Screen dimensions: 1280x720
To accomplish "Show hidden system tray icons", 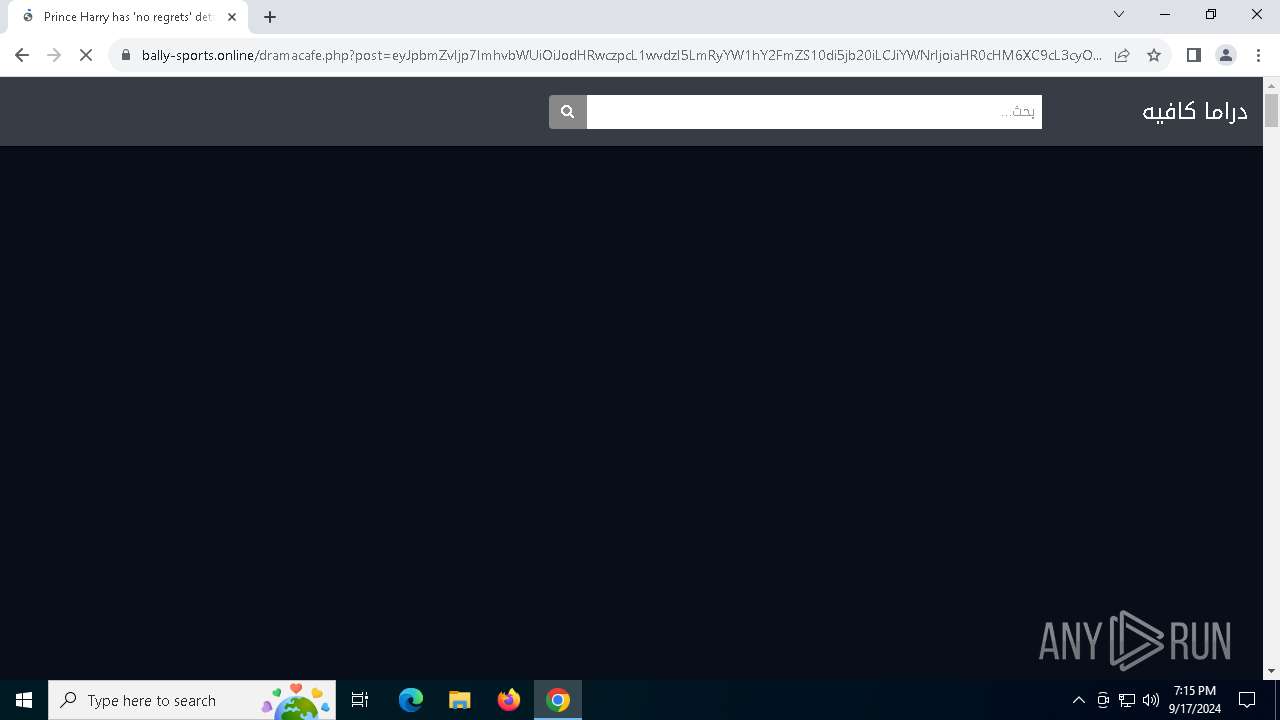I will tap(1079, 700).
